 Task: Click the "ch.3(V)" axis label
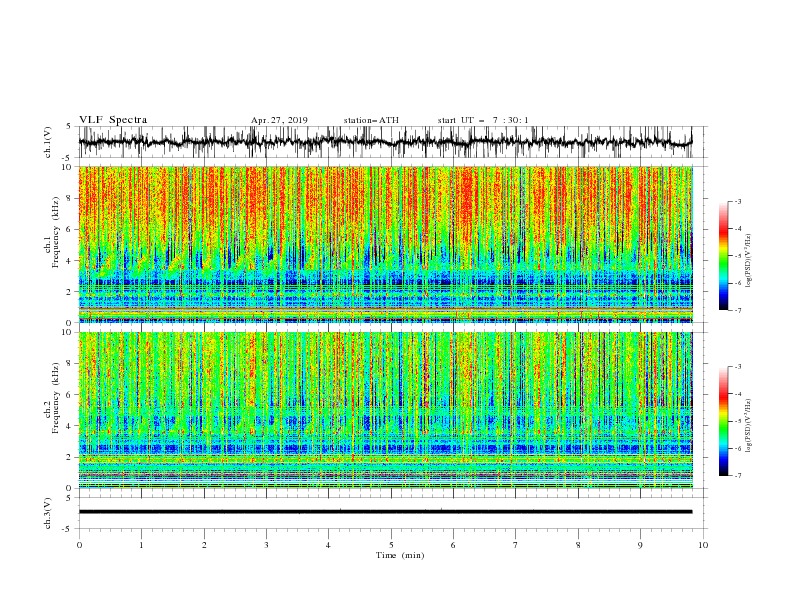tap(48, 513)
